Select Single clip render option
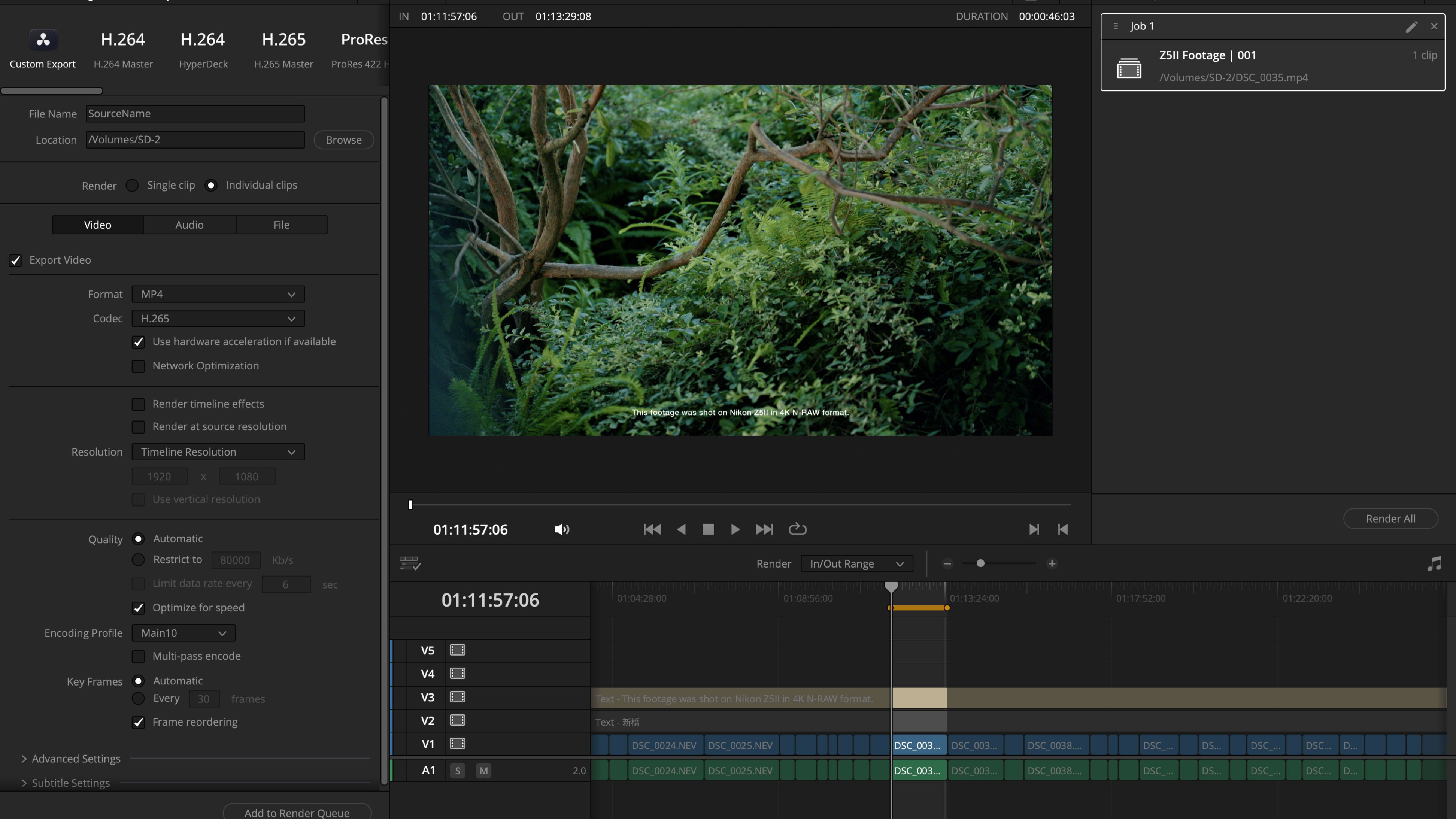The image size is (1456, 819). (132, 185)
